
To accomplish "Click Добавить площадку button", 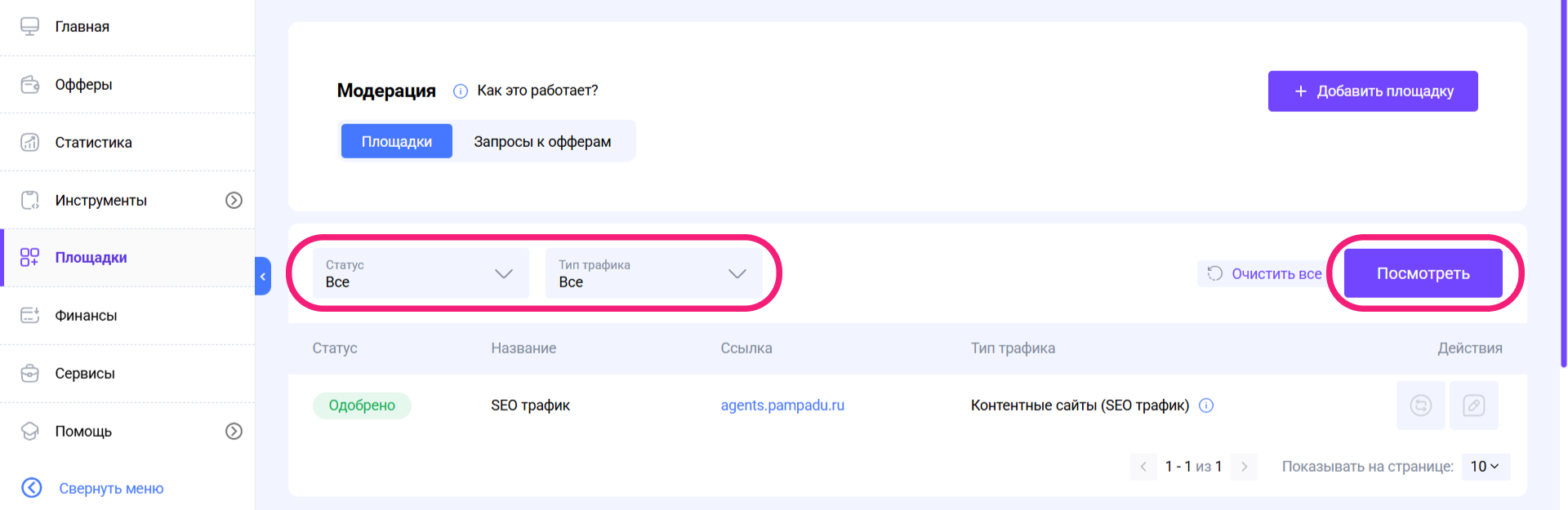I will 1373,91.
